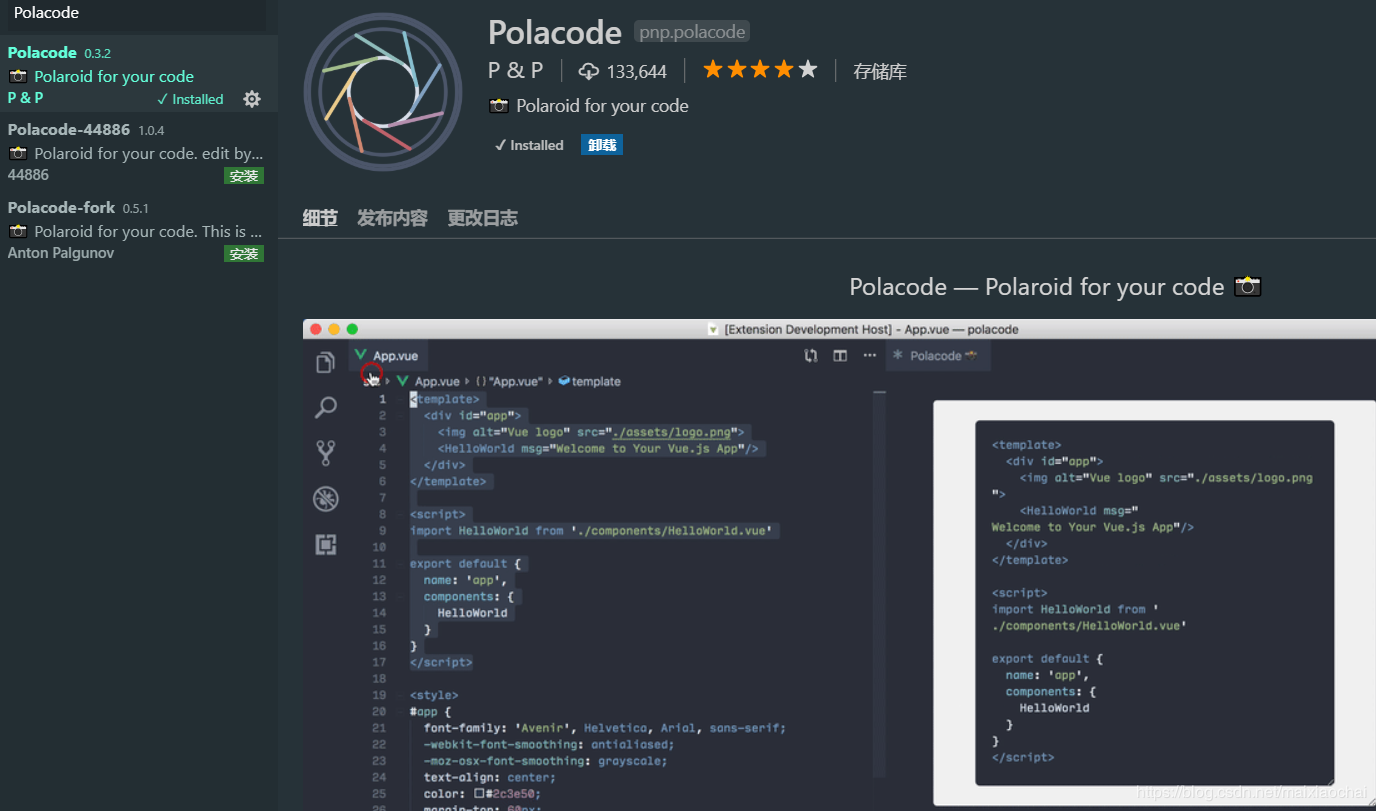Select Polacode-fork extension in the list
The width and height of the screenshot is (1376, 811).
pyautogui.click(x=138, y=230)
